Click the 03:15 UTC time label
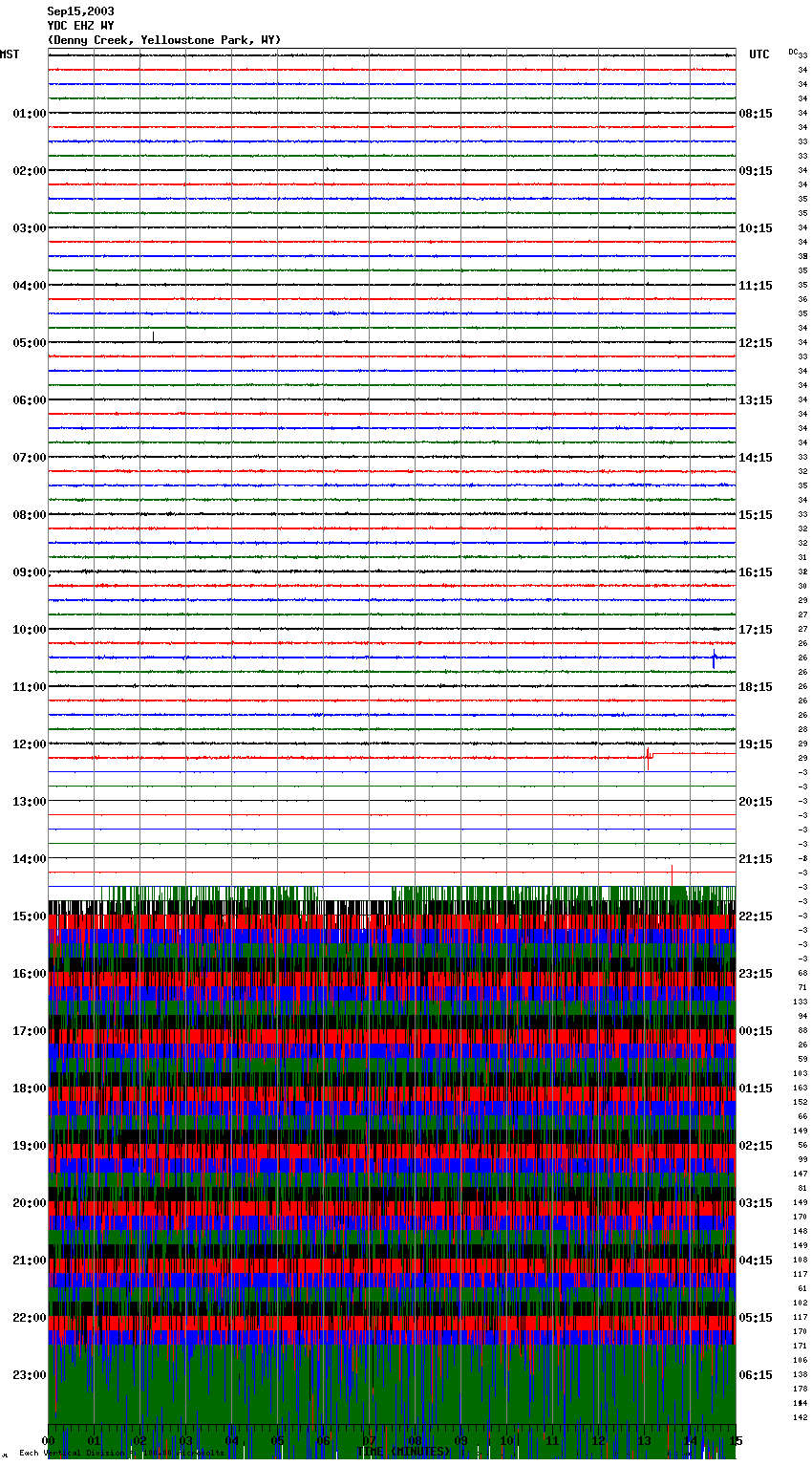Image resolution: width=812 pixels, height=1466 pixels. pos(756,1203)
